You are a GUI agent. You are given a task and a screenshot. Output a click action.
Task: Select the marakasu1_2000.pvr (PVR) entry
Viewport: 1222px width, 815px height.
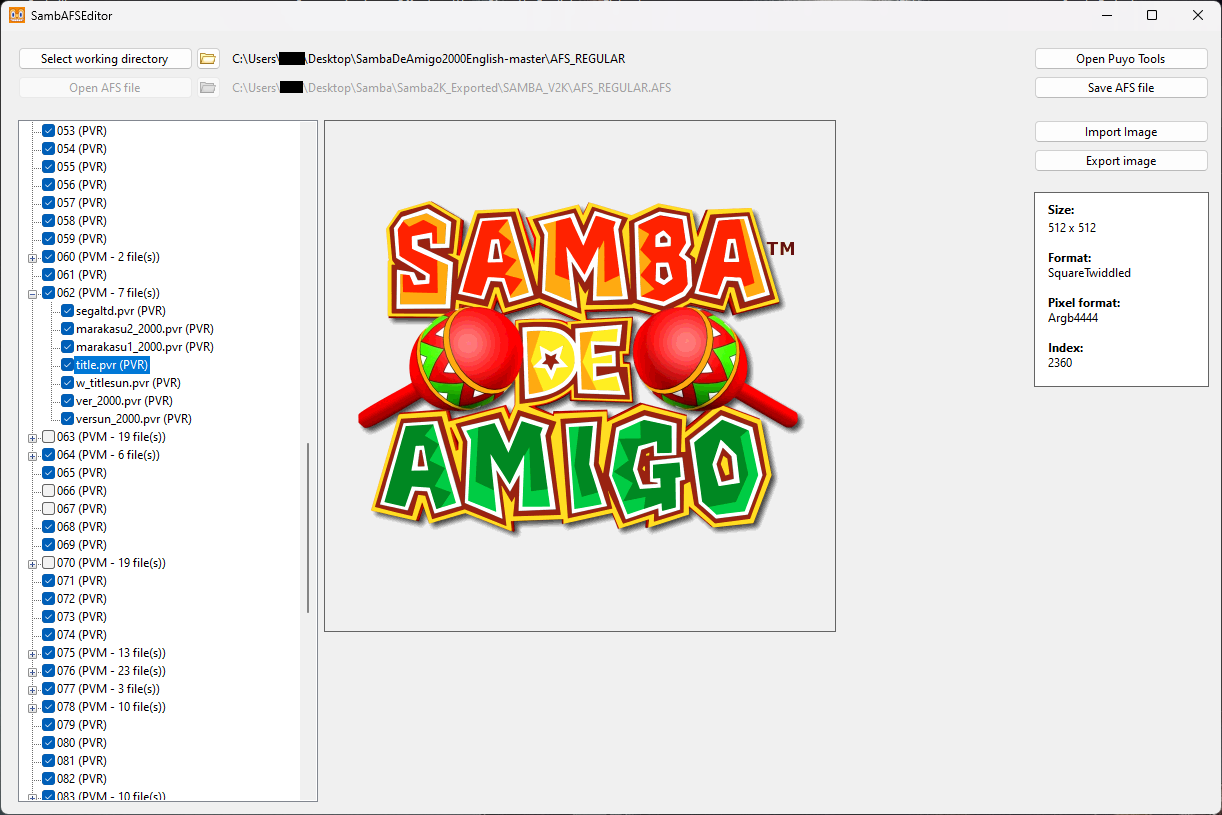[145, 347]
